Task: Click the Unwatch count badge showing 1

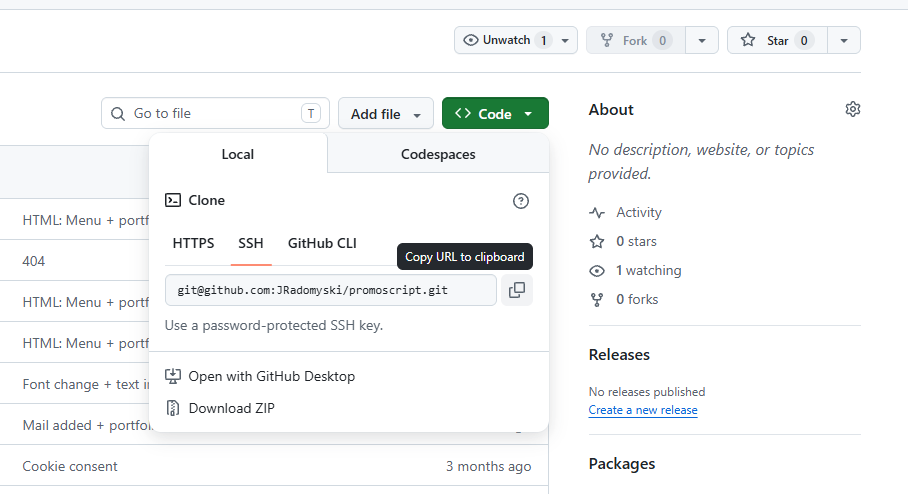Action: [x=543, y=41]
